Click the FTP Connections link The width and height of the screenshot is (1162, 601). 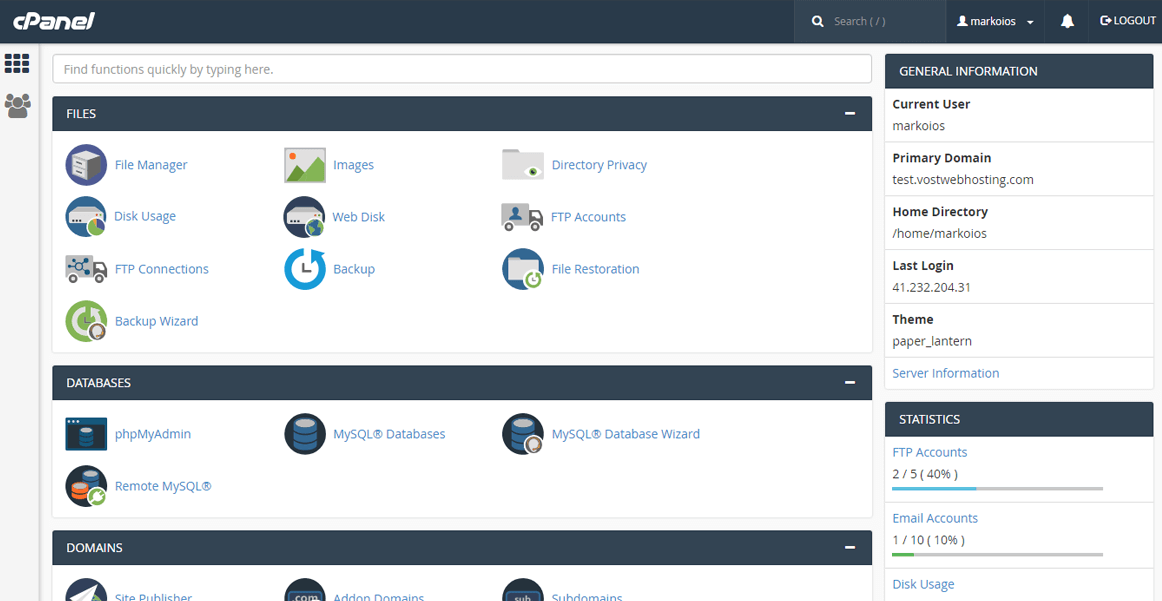162,268
